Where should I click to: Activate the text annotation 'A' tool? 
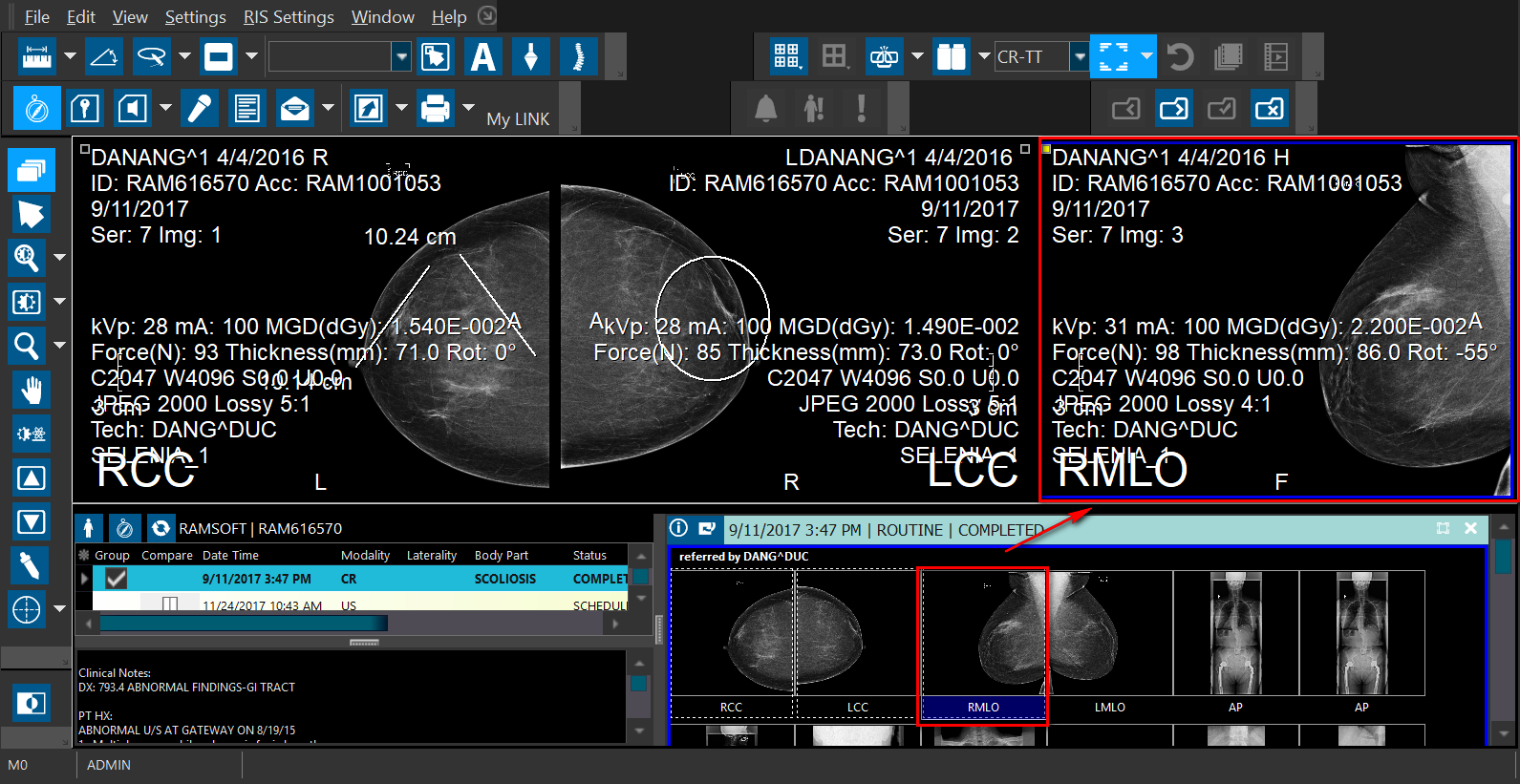[483, 56]
